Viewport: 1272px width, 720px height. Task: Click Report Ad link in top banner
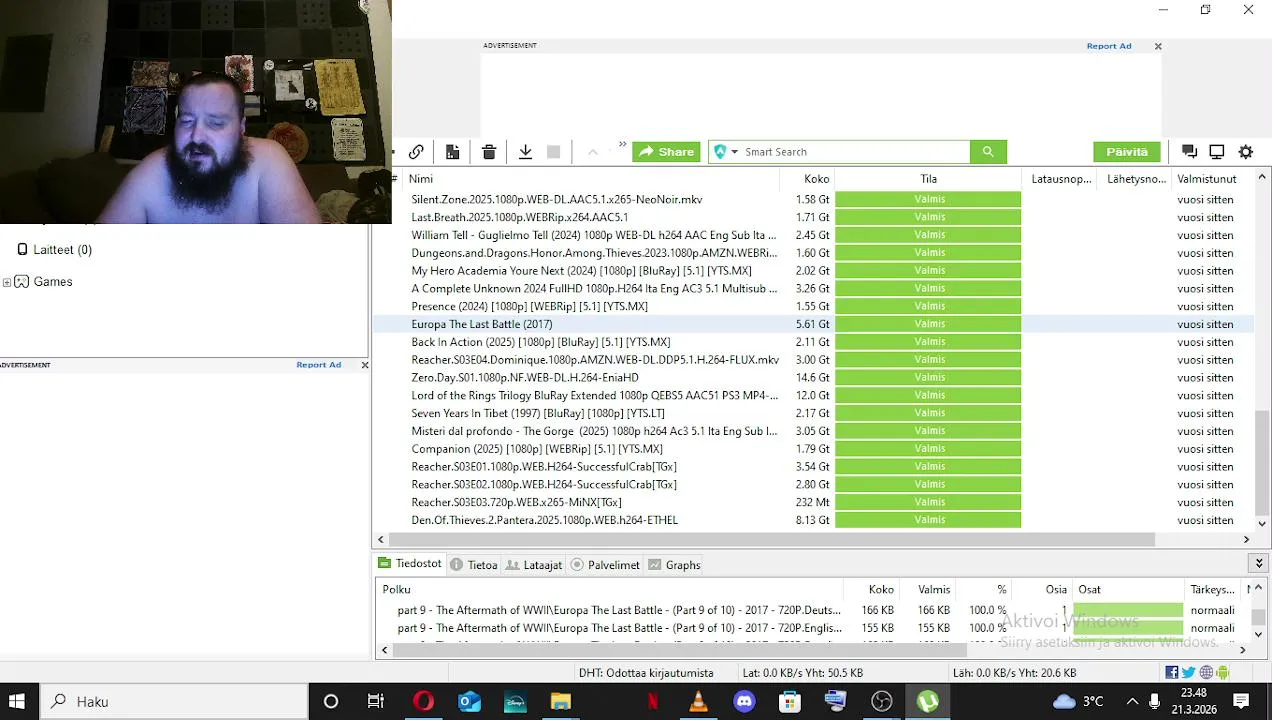click(1109, 46)
